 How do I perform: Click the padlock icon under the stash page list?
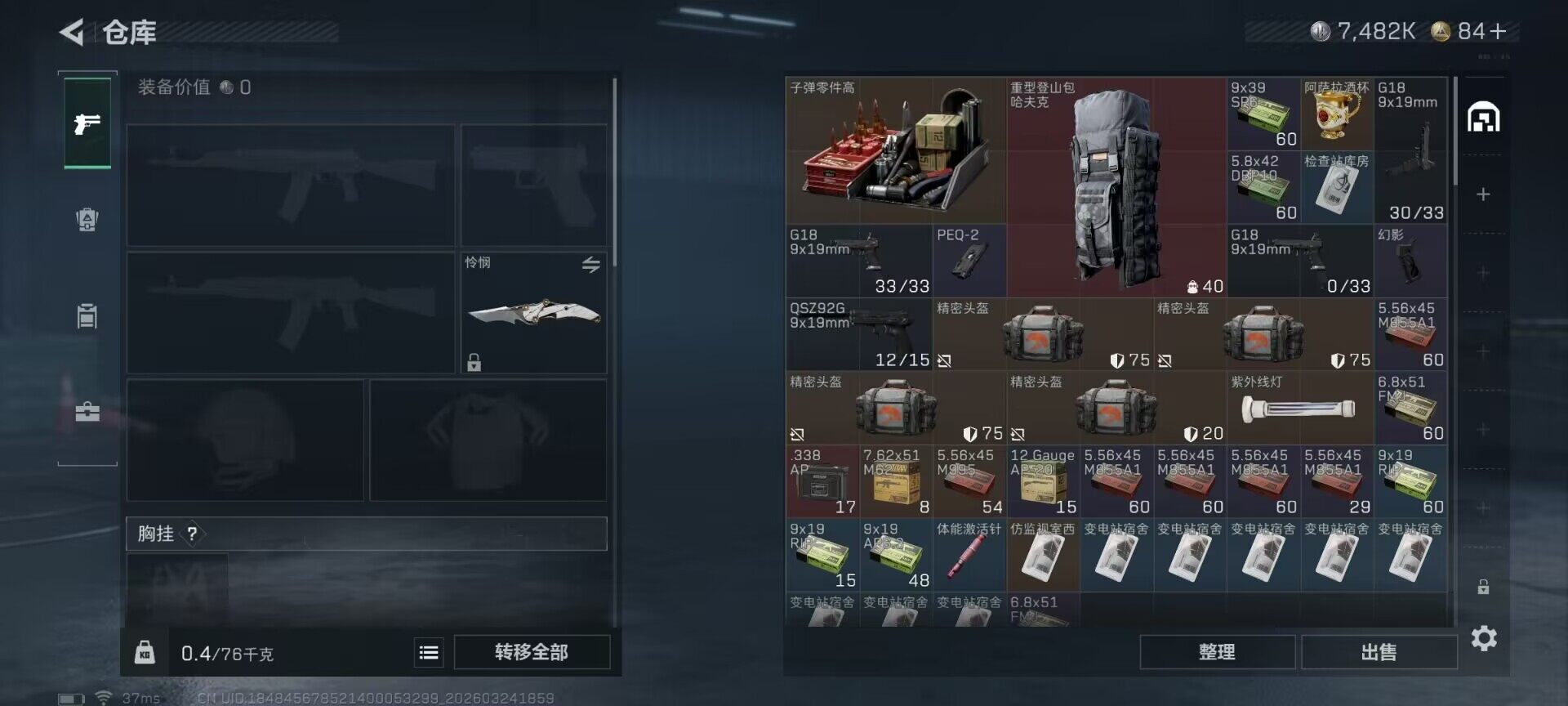[x=1484, y=587]
